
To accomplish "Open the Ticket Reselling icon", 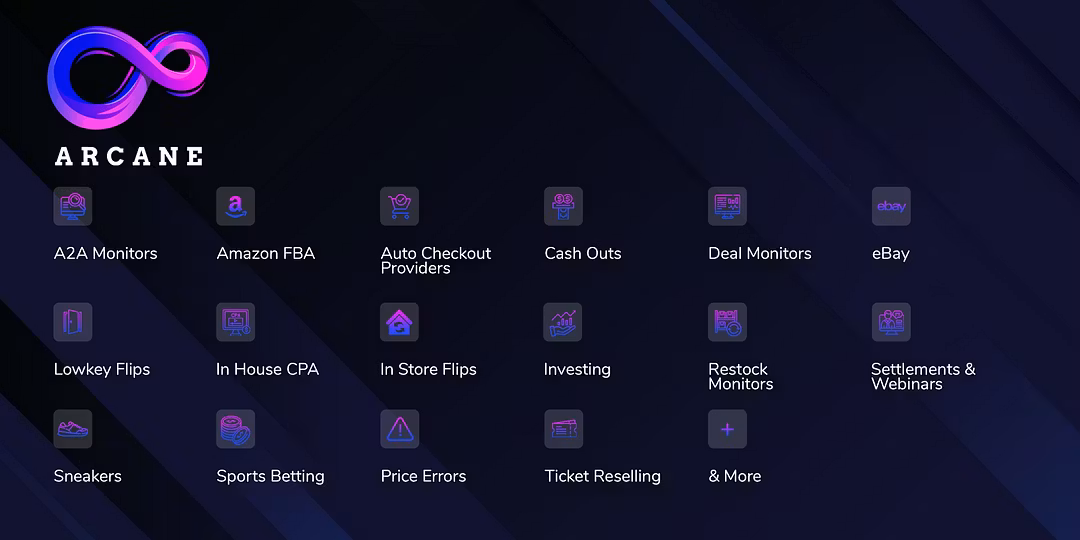I will (x=563, y=429).
